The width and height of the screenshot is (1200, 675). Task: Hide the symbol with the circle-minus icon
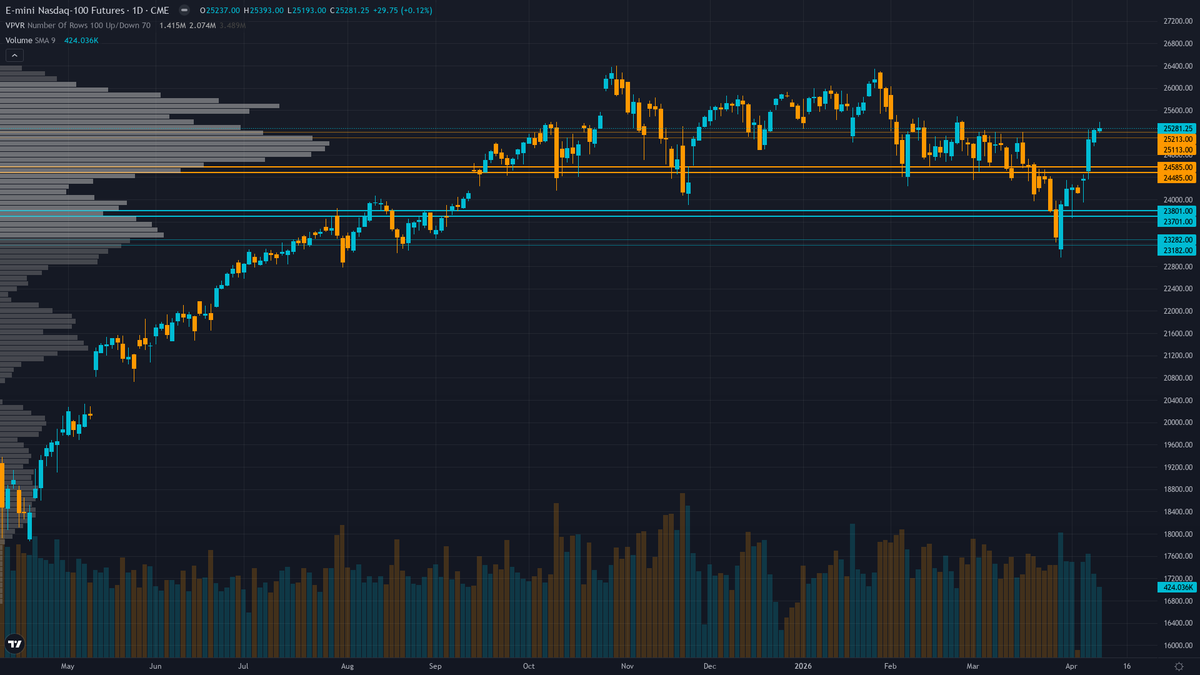[x=184, y=10]
